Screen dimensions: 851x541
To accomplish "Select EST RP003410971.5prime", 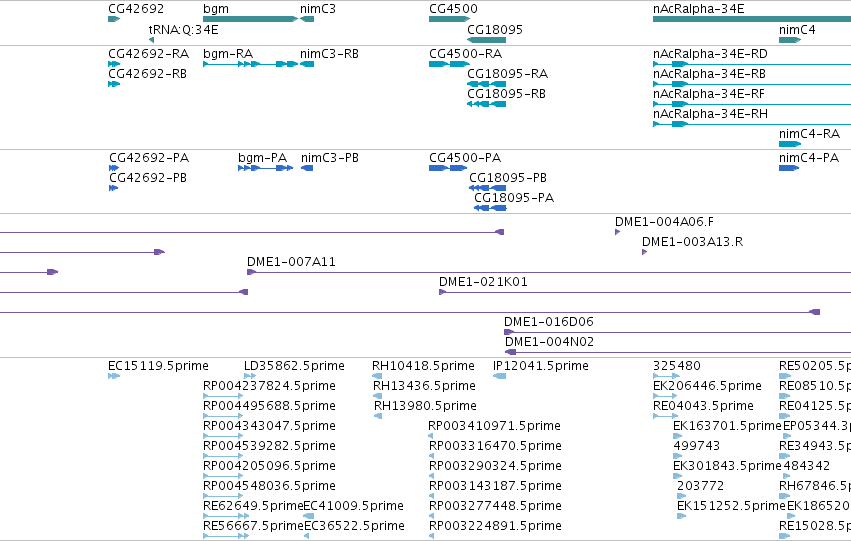I will 494,426.
